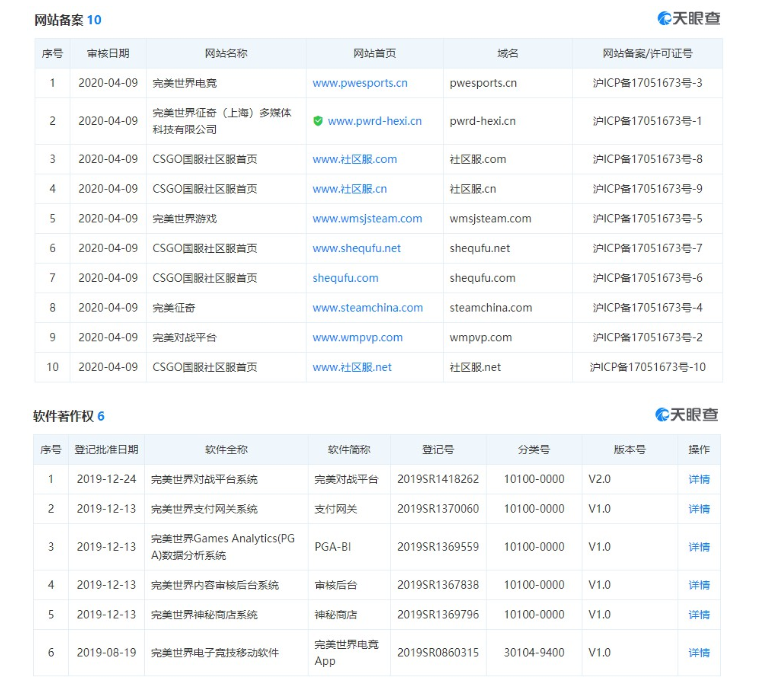The width and height of the screenshot is (765, 691).
Task: Select the 2019-08-19 approval date cell
Action: 106,653
